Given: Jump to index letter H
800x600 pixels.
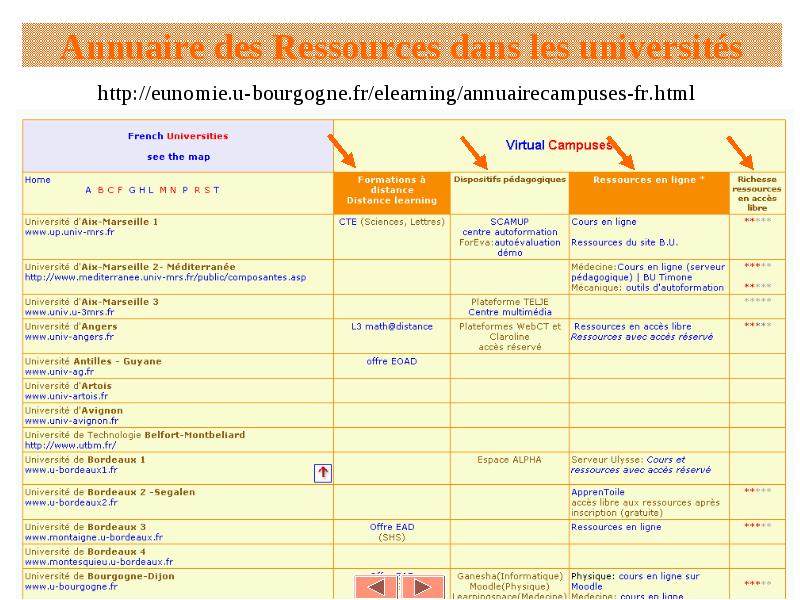Looking at the screenshot, I should click(142, 190).
